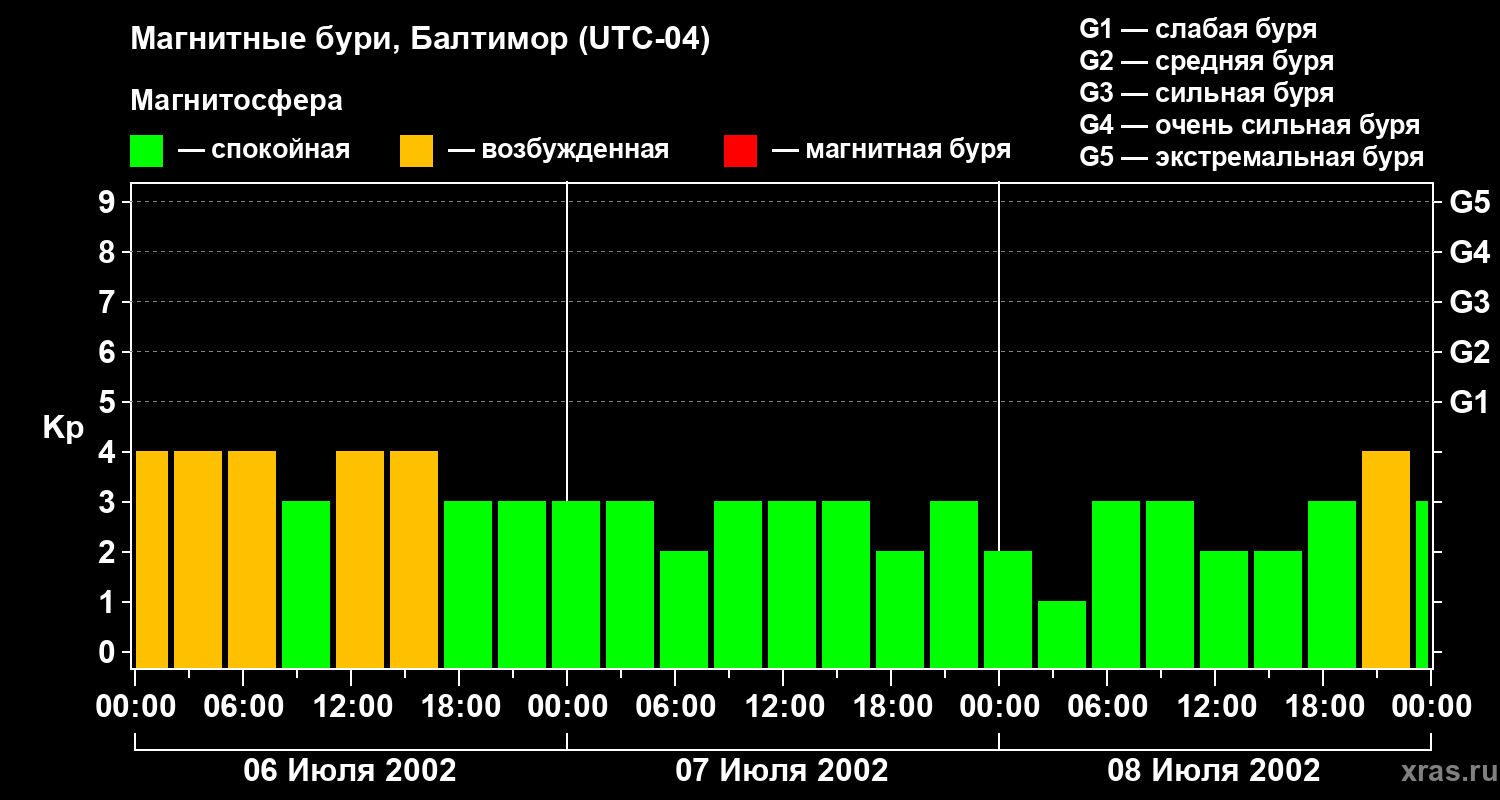The width and height of the screenshot is (1500, 800).
Task: Click the "— возбужденная" legend label
Action: click(559, 150)
